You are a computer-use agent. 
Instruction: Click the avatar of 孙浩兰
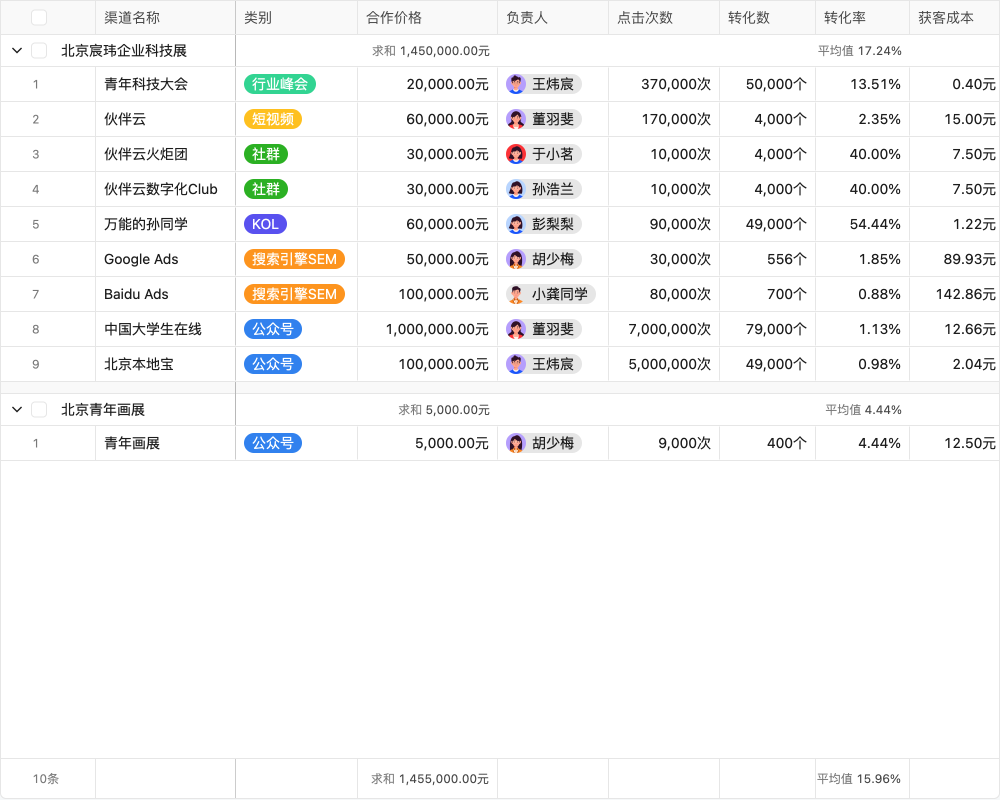(x=517, y=189)
